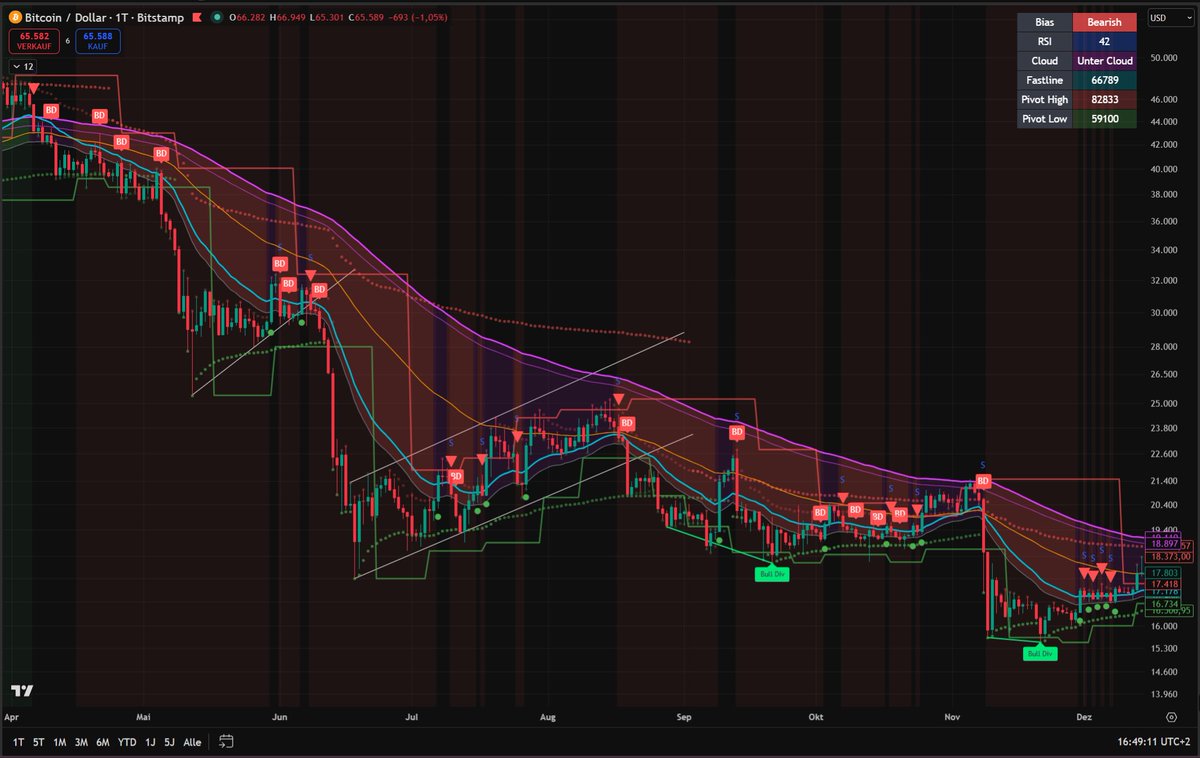The image size is (1200, 758).
Task: Click the orange Bitcoin symbol logo
Action: tap(13, 17)
